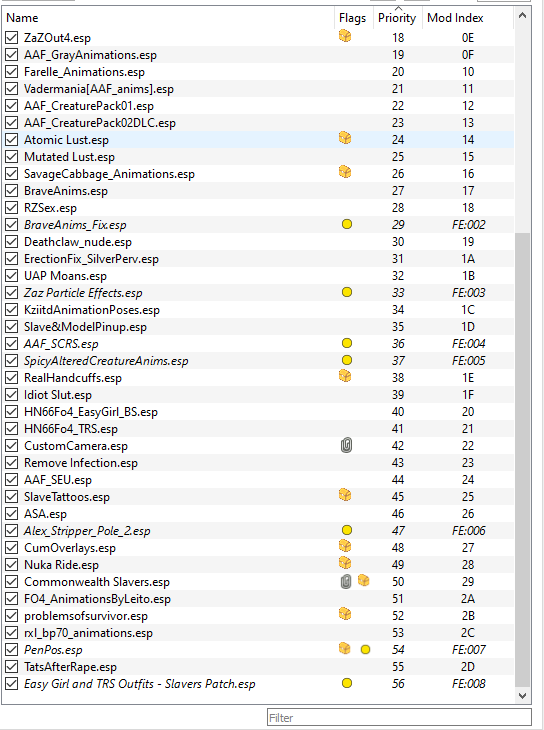Screen dimensions: 544x730
Task: Click the archive box icon for RealHandcuffs.esp
Action: (345, 376)
